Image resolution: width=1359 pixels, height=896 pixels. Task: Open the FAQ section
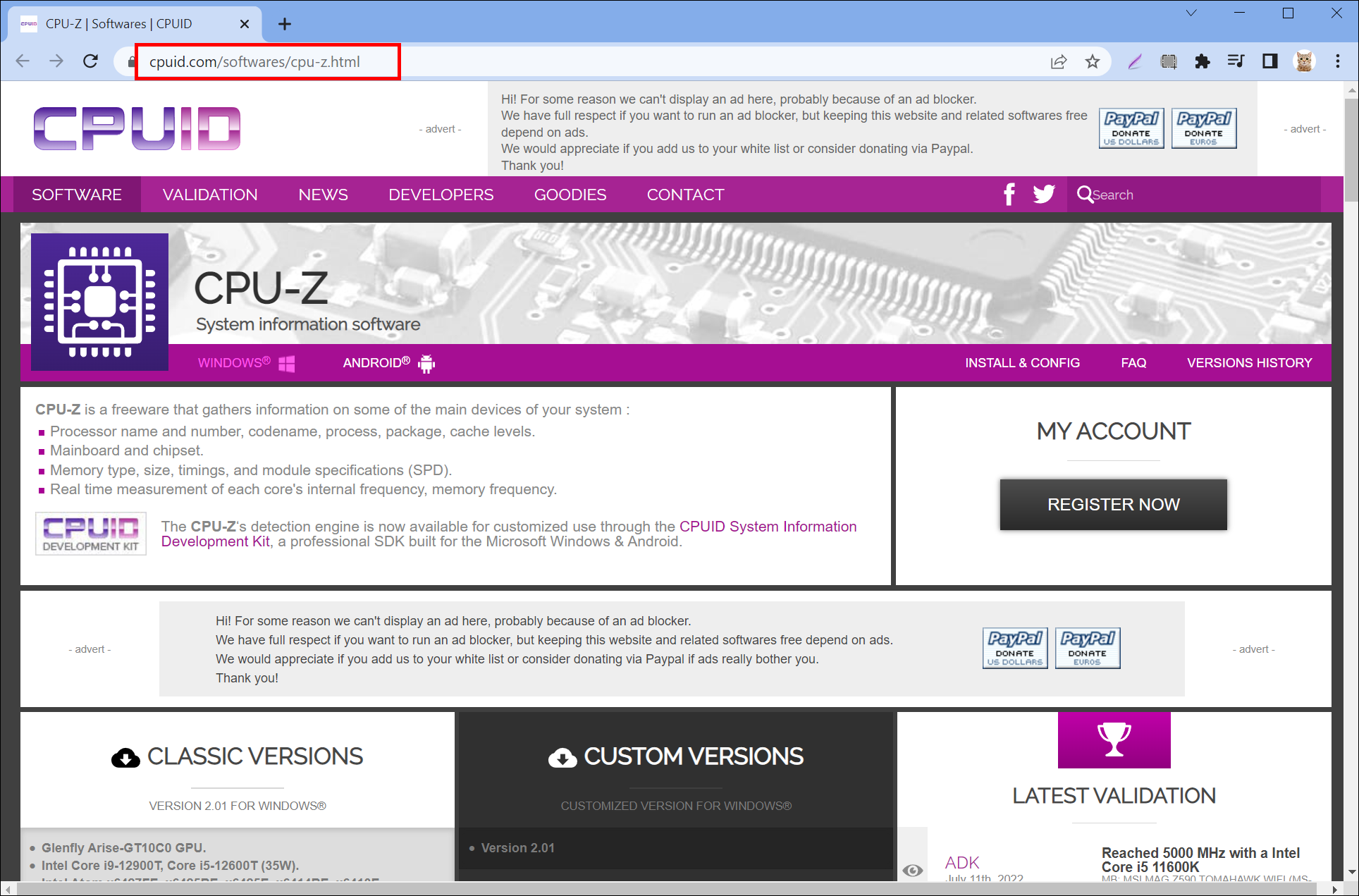pyautogui.click(x=1133, y=363)
